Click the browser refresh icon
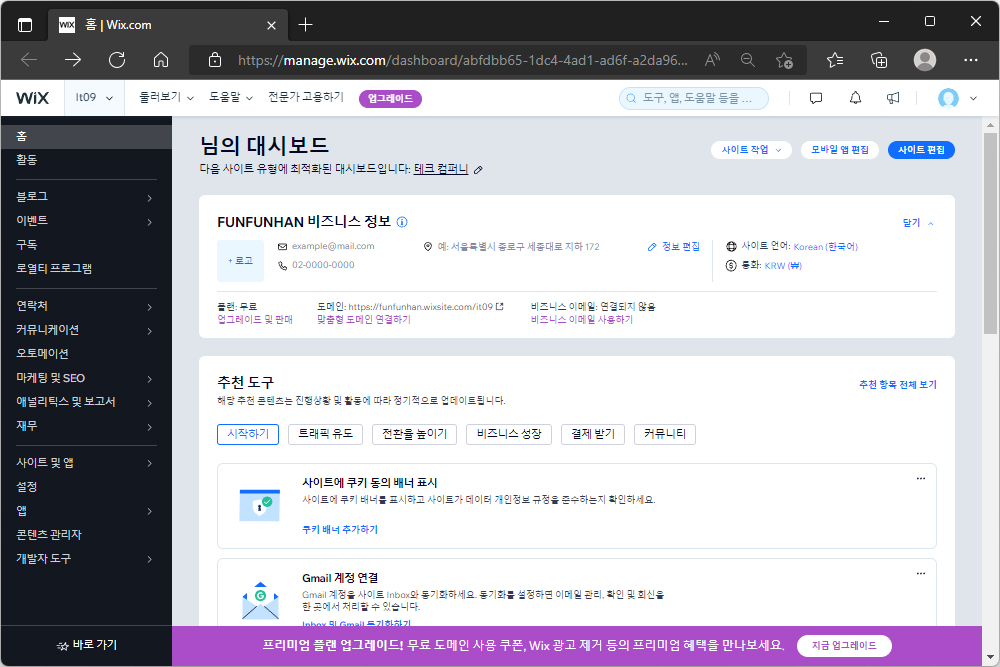This screenshot has width=1000, height=667. coord(117,60)
